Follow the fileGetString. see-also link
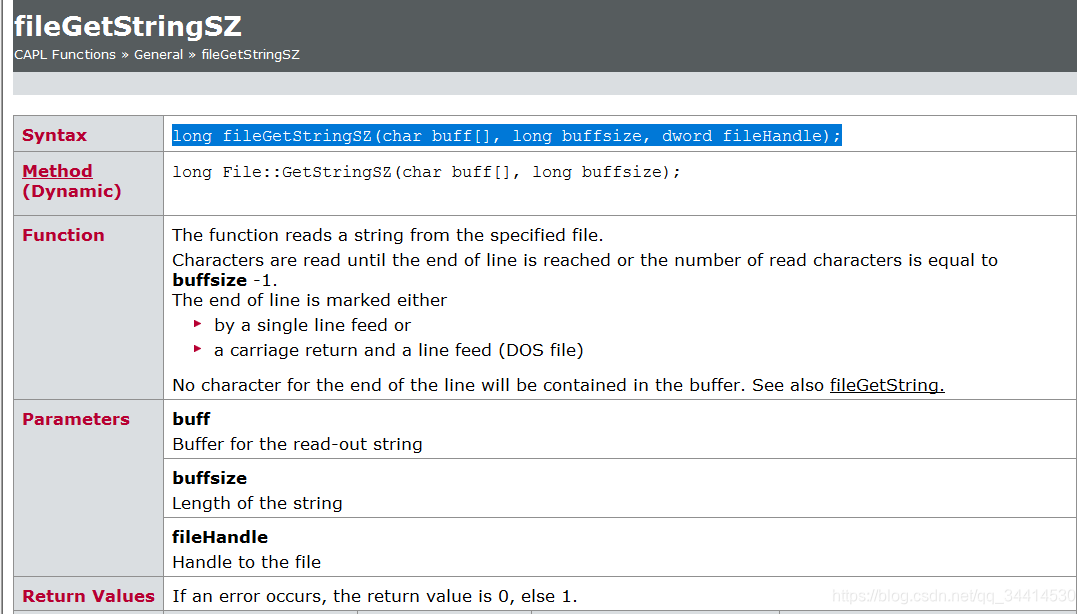Viewport: 1085px width, 614px height. (886, 385)
